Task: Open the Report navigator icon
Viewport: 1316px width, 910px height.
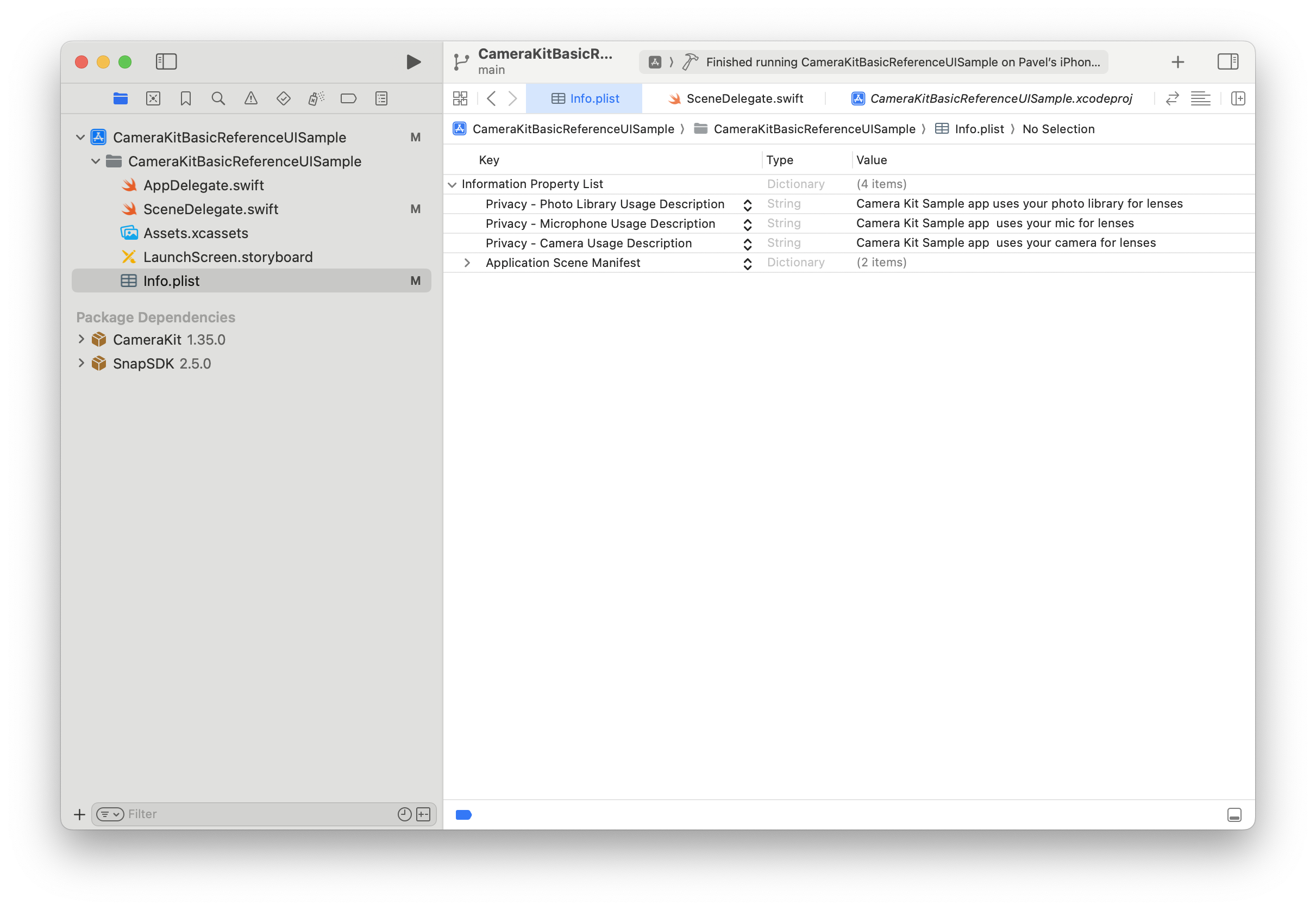Action: click(381, 98)
